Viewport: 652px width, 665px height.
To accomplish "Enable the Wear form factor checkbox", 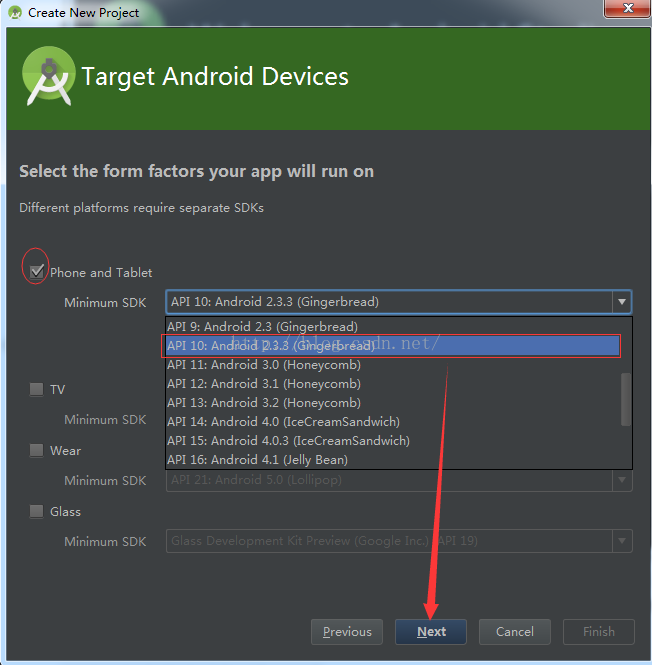I will pos(36,450).
